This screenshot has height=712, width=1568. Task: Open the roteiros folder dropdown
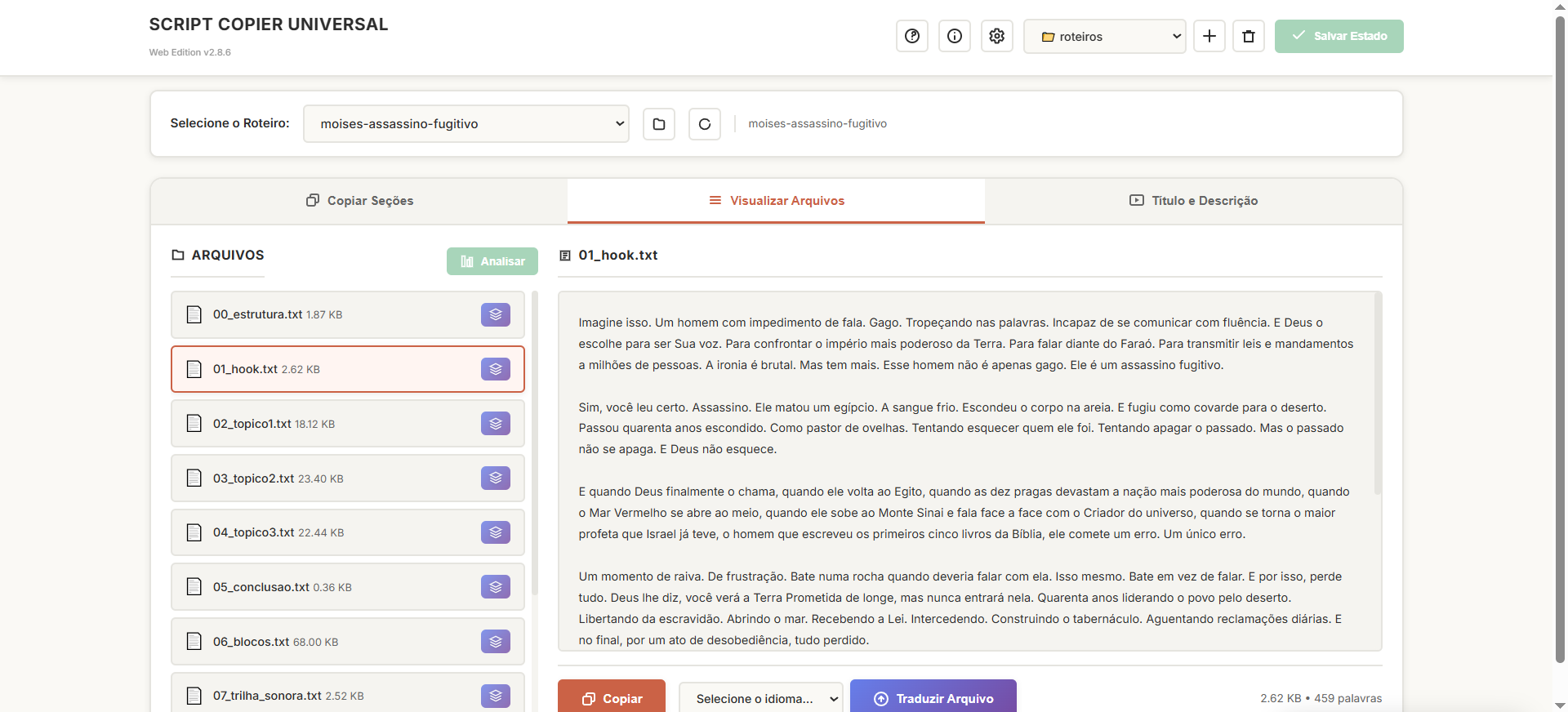[1104, 36]
